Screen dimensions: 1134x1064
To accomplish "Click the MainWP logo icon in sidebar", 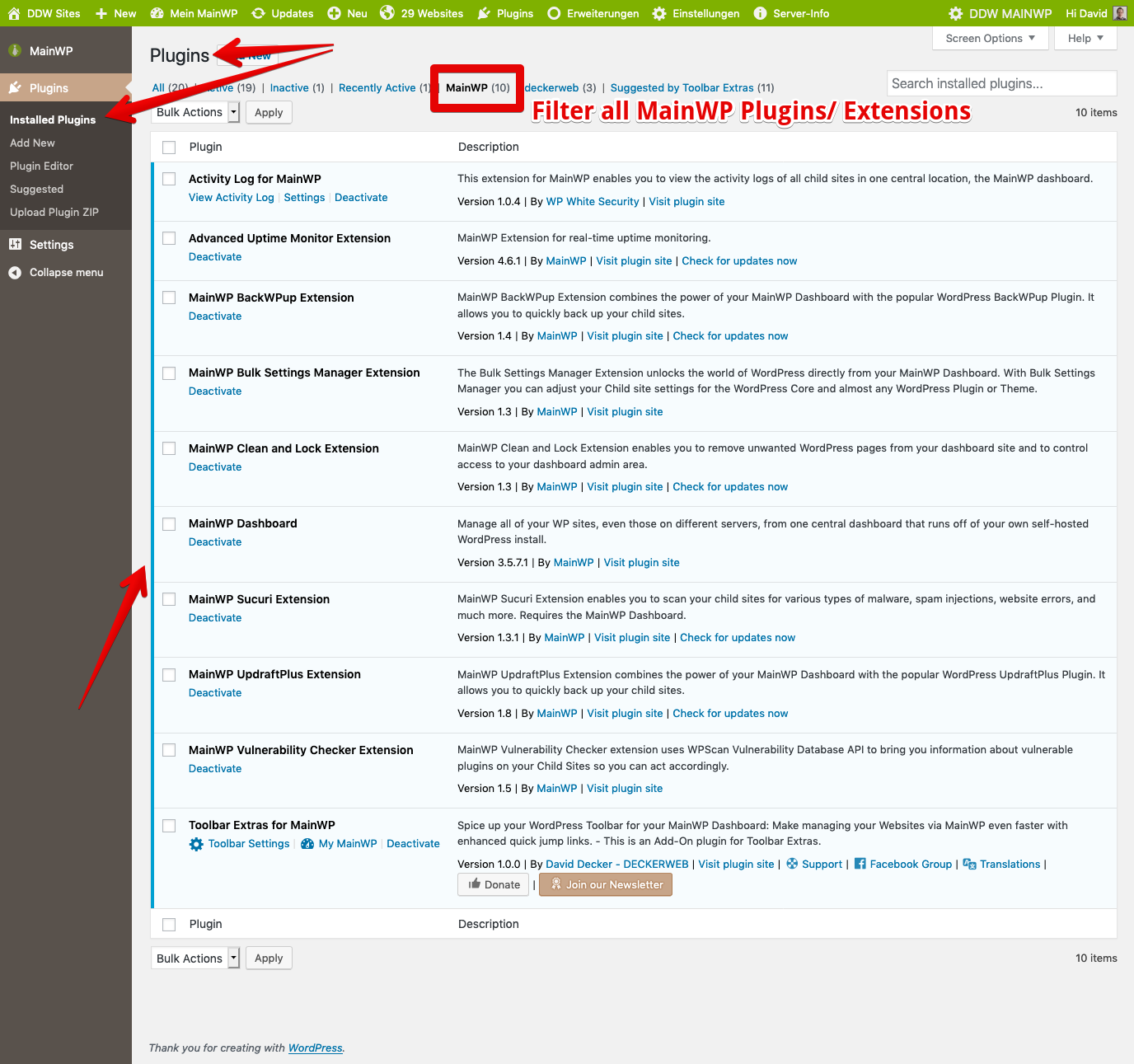I will [x=15, y=50].
